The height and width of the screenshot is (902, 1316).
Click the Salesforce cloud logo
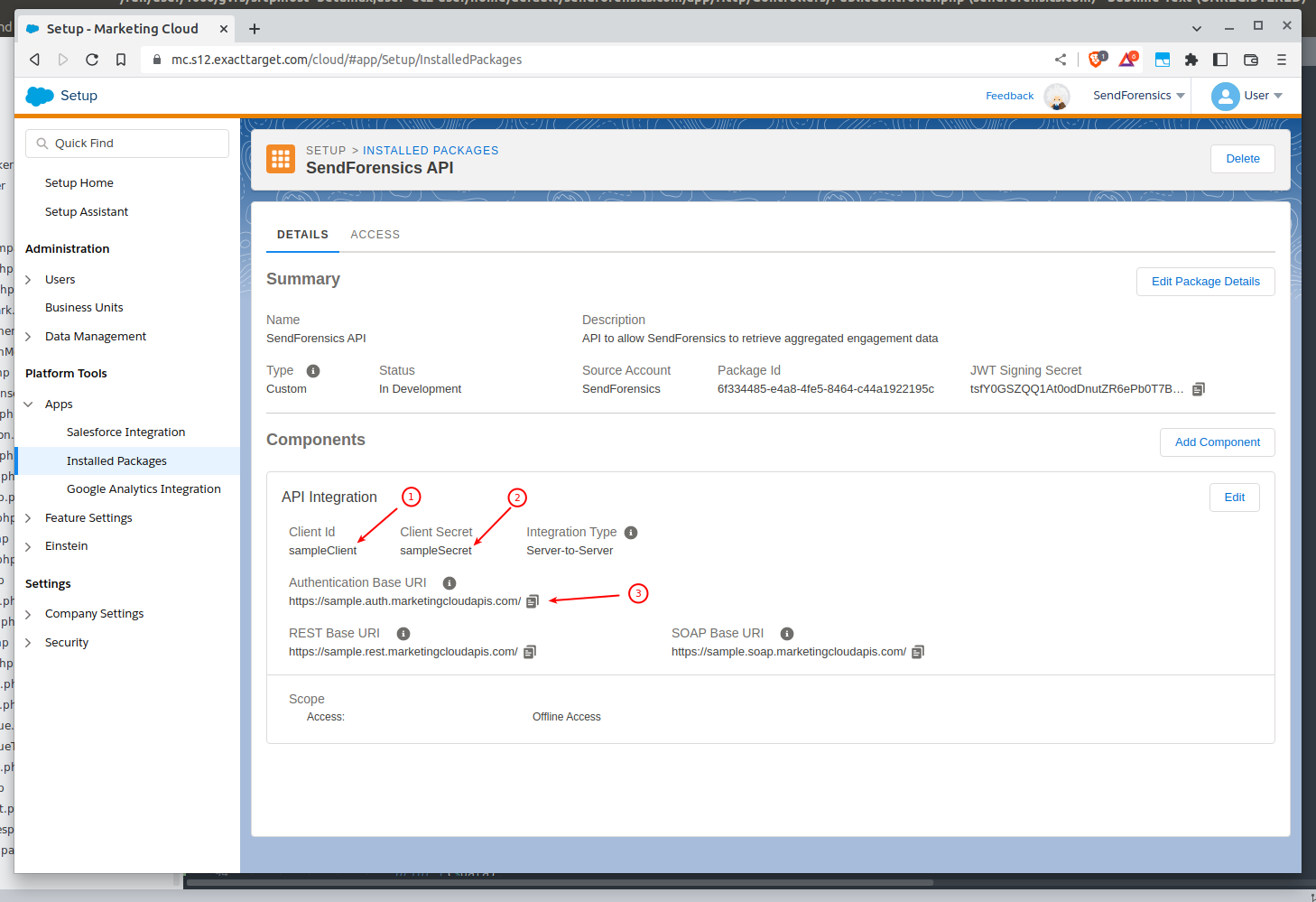point(40,96)
